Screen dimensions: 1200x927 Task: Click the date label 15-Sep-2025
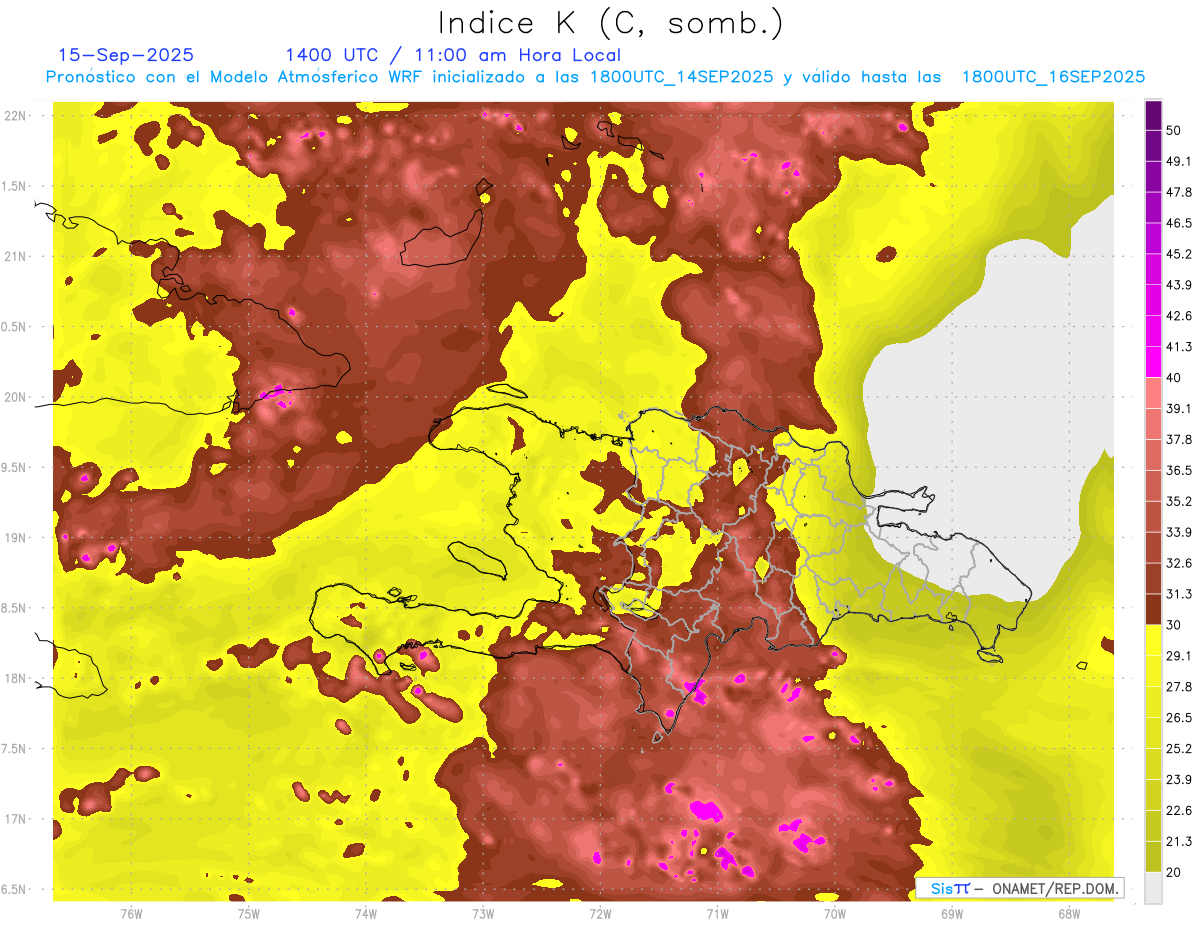point(126,55)
